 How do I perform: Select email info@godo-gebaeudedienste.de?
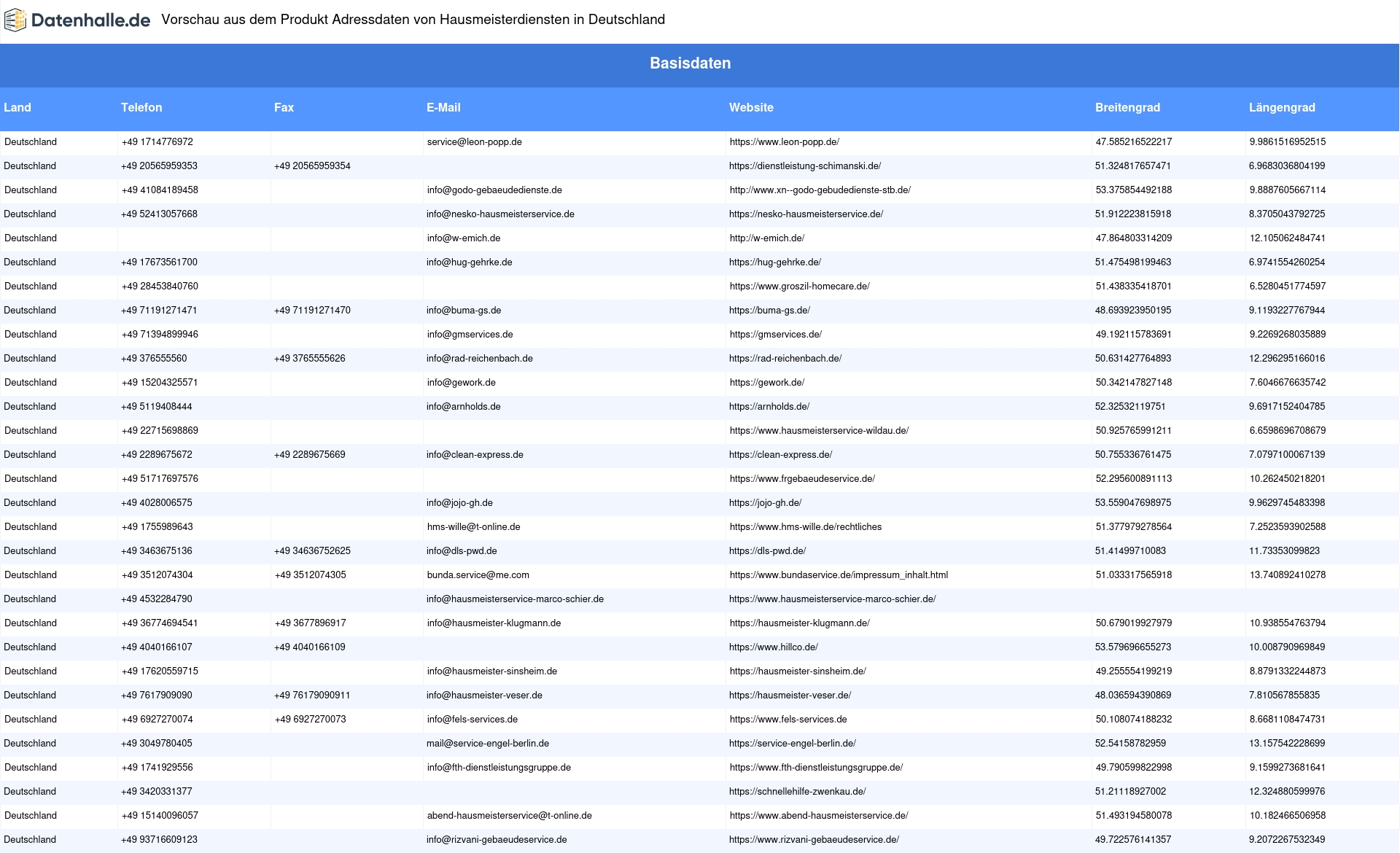[x=494, y=190]
